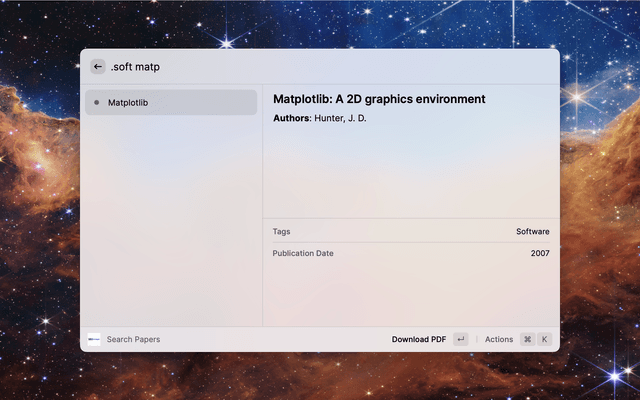The image size is (640, 400).
Task: Click the gray dot icon beside Matplotlib
Action: click(96, 102)
